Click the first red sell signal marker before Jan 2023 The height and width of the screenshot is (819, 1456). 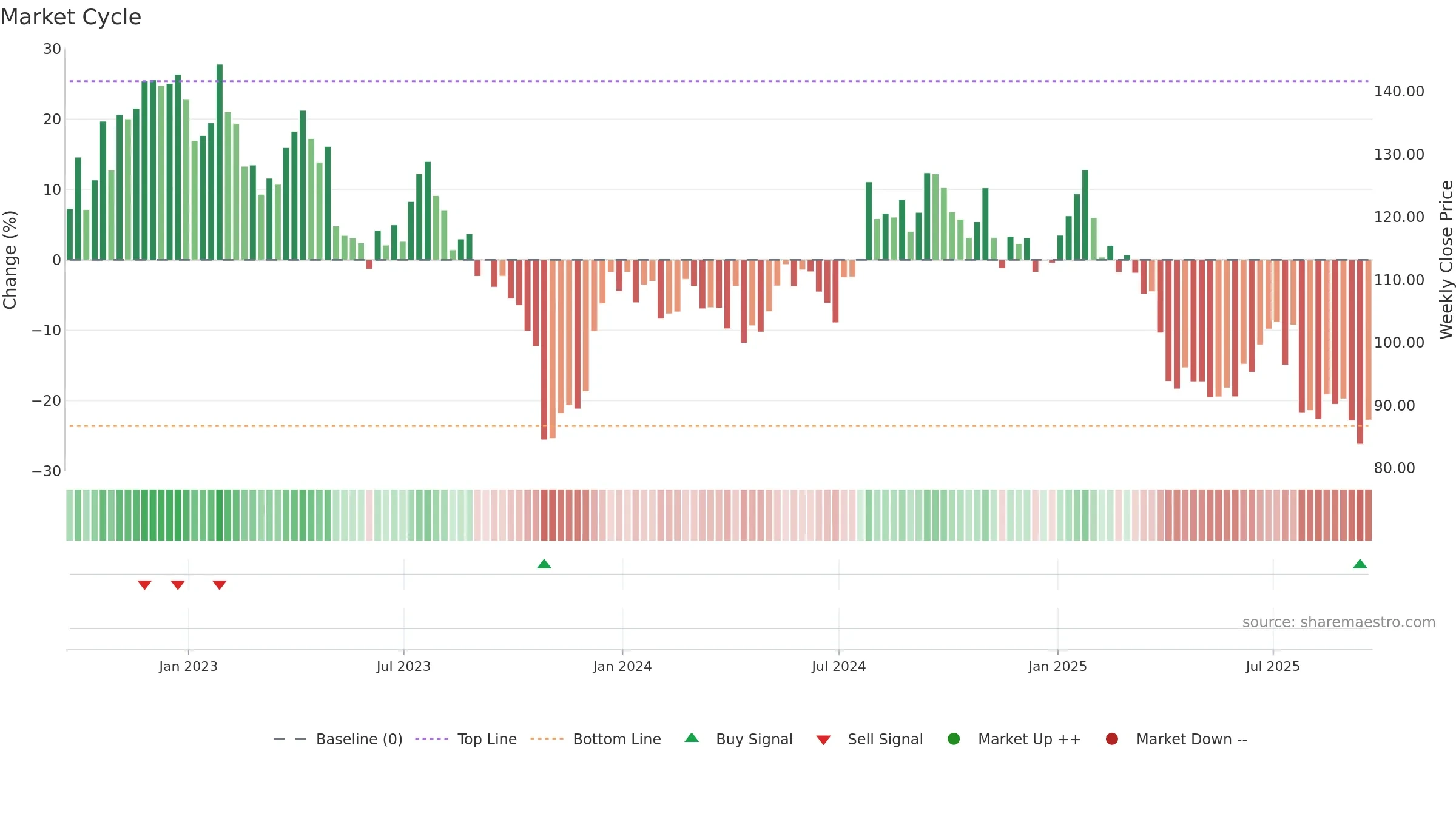(144, 585)
